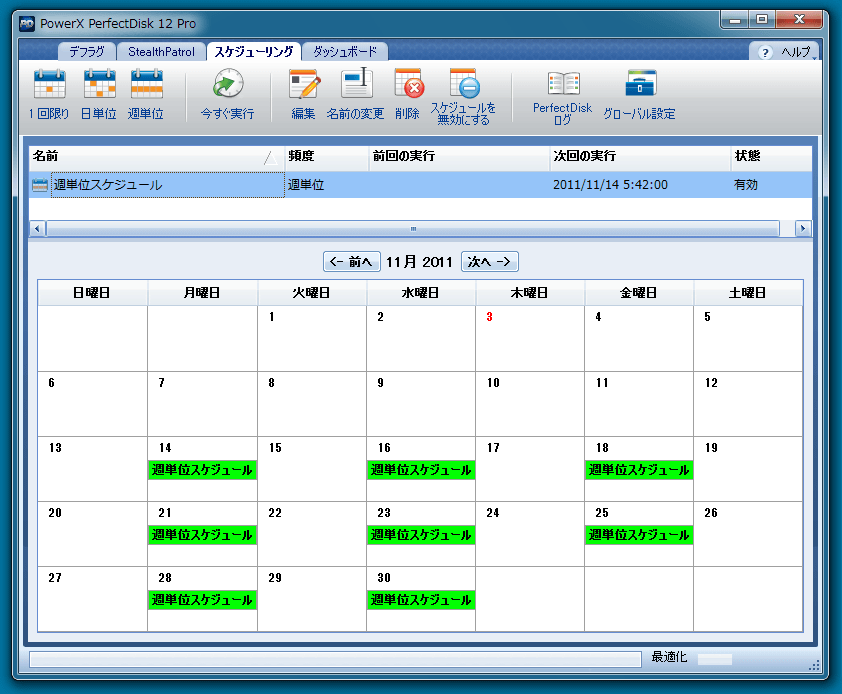
Task: Click the help question mark icon
Action: click(x=765, y=52)
